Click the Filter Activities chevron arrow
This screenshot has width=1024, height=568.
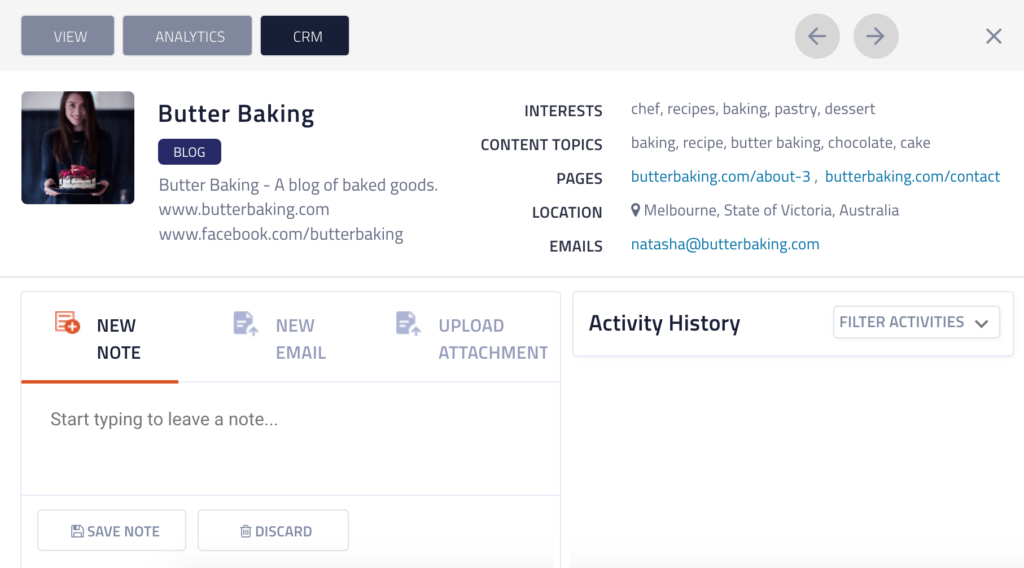[981, 323]
